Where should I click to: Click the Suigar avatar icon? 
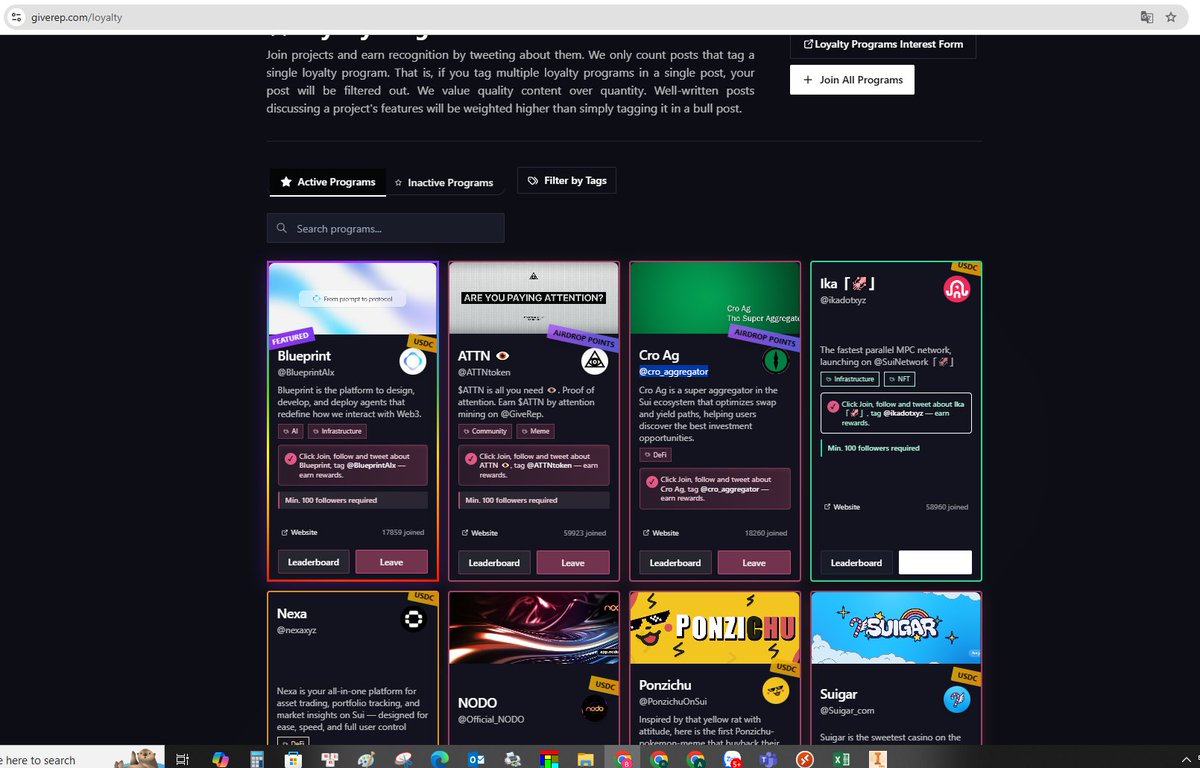tap(957, 699)
